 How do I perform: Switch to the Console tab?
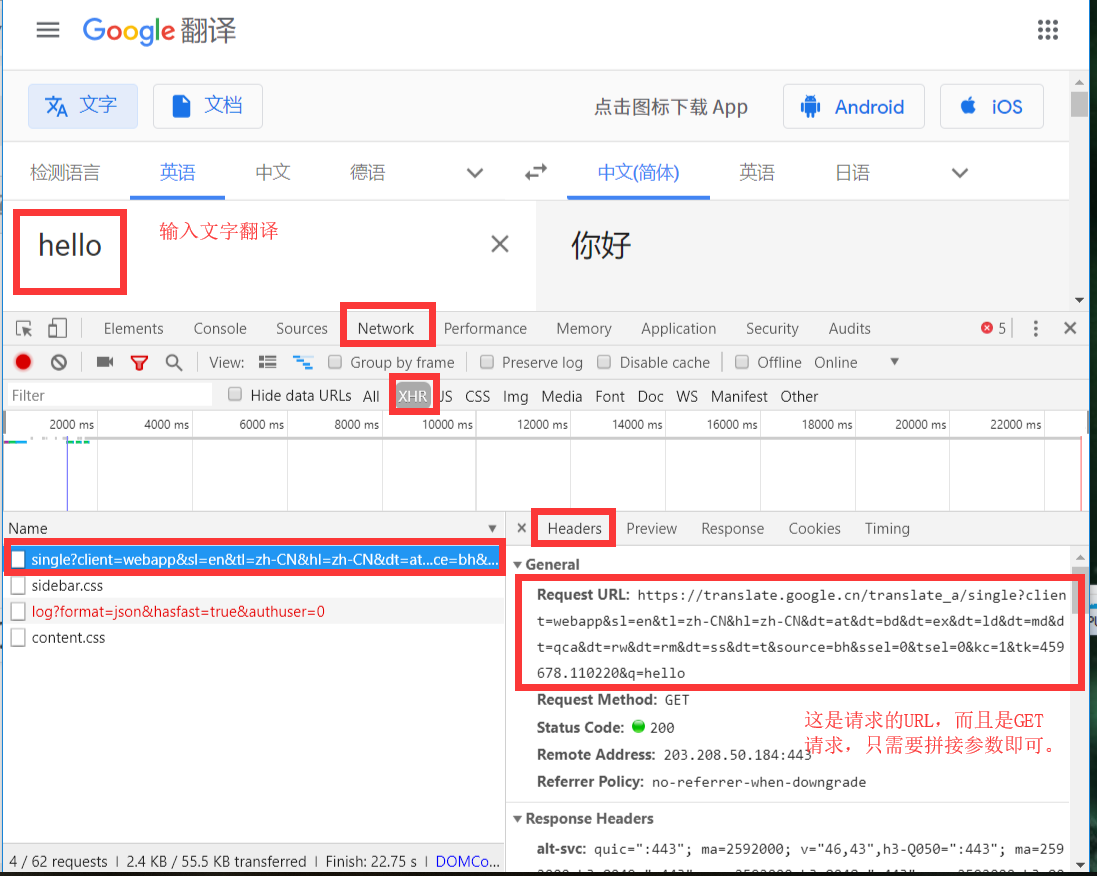coord(219,328)
